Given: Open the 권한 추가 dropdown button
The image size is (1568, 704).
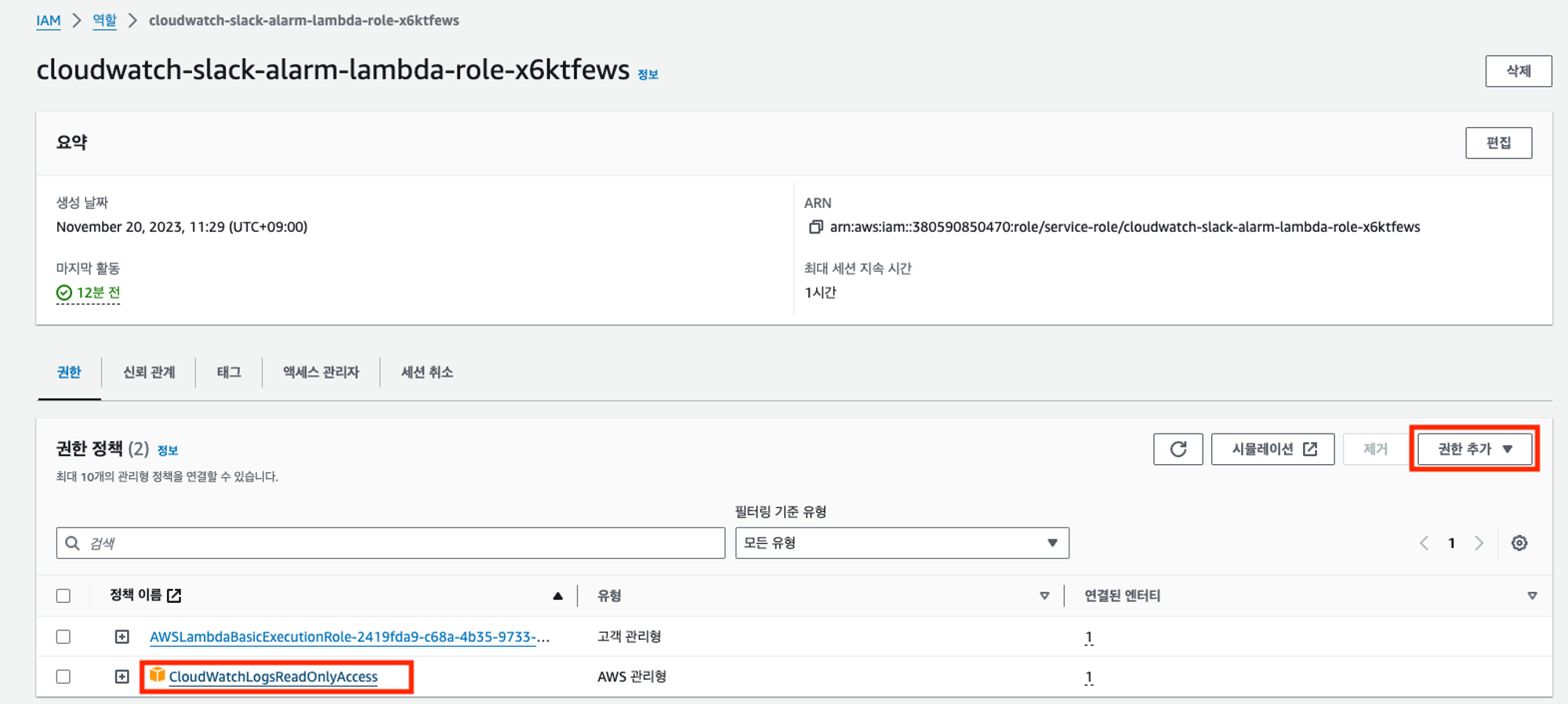Looking at the screenshot, I should [x=1475, y=449].
